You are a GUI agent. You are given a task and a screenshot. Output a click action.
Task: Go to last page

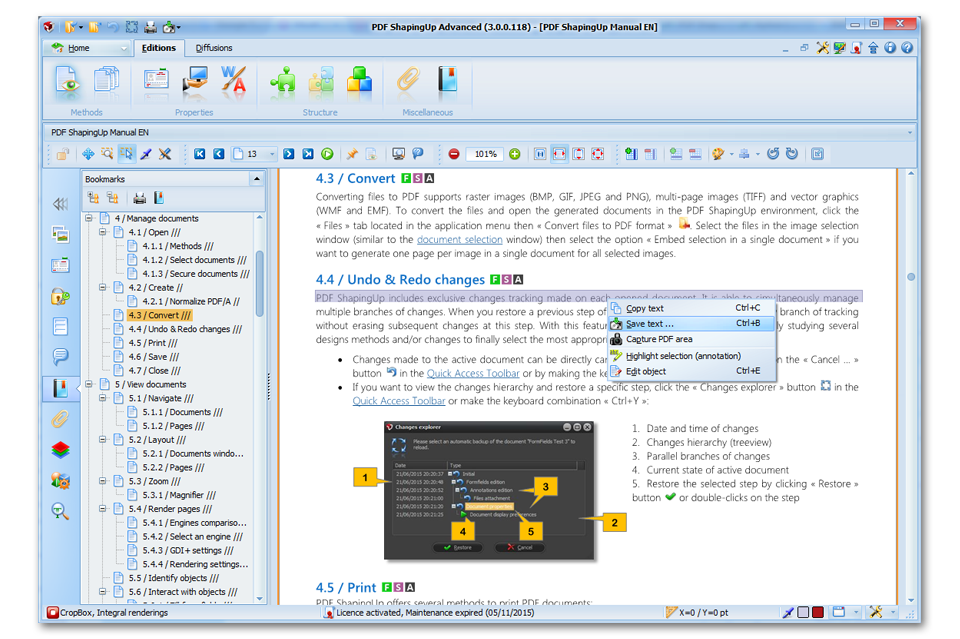tap(308, 154)
